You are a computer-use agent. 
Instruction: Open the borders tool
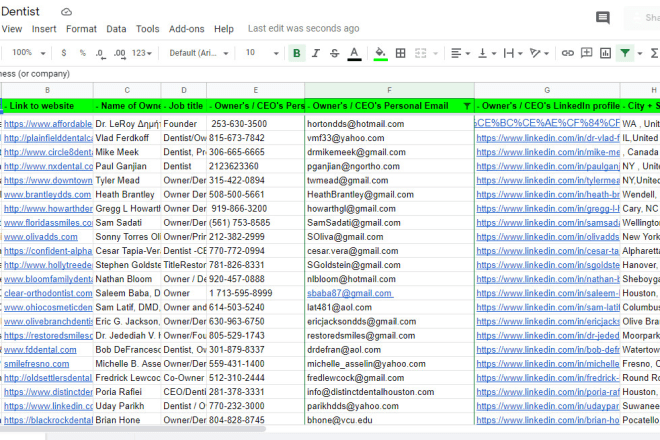click(400, 53)
